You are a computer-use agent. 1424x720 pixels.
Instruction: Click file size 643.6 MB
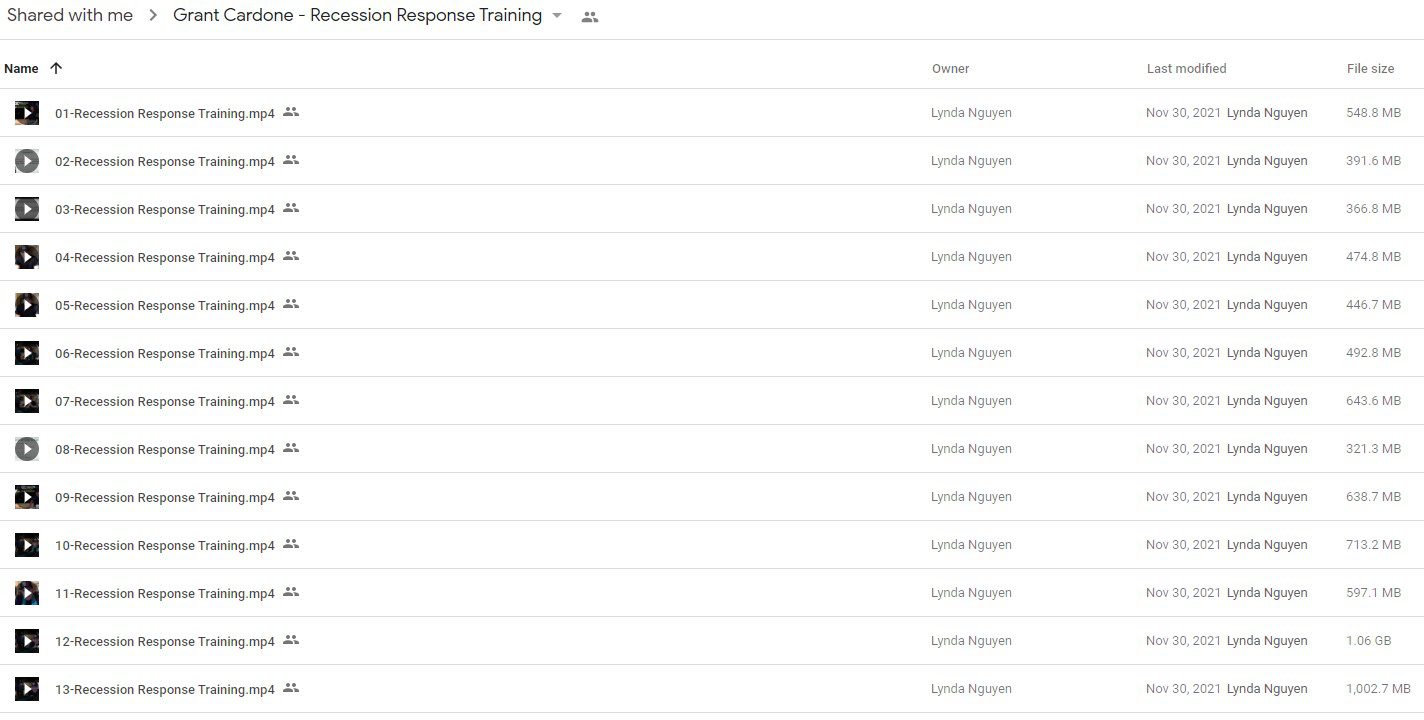(1374, 401)
